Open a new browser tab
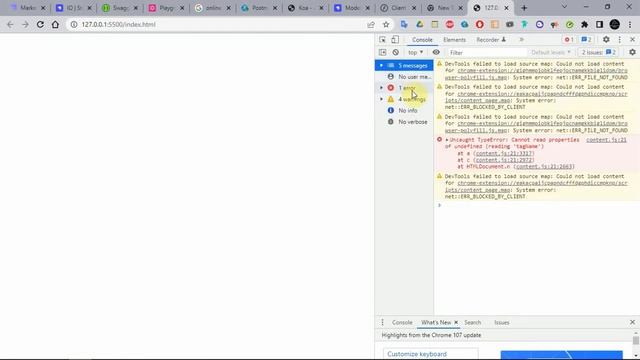This screenshot has height=360, width=640. (524, 8)
